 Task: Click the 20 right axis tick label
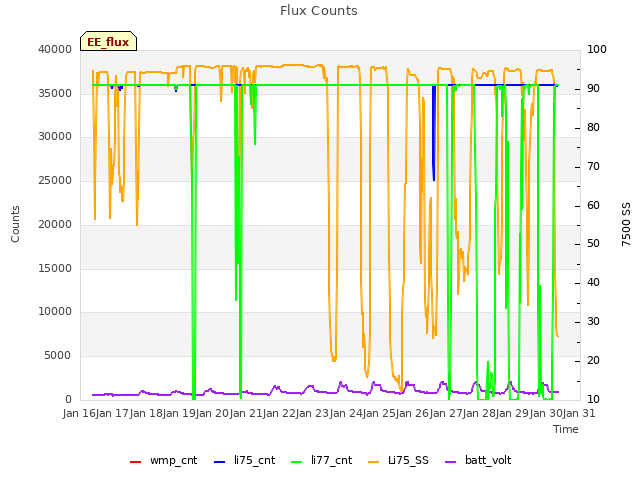click(x=593, y=360)
